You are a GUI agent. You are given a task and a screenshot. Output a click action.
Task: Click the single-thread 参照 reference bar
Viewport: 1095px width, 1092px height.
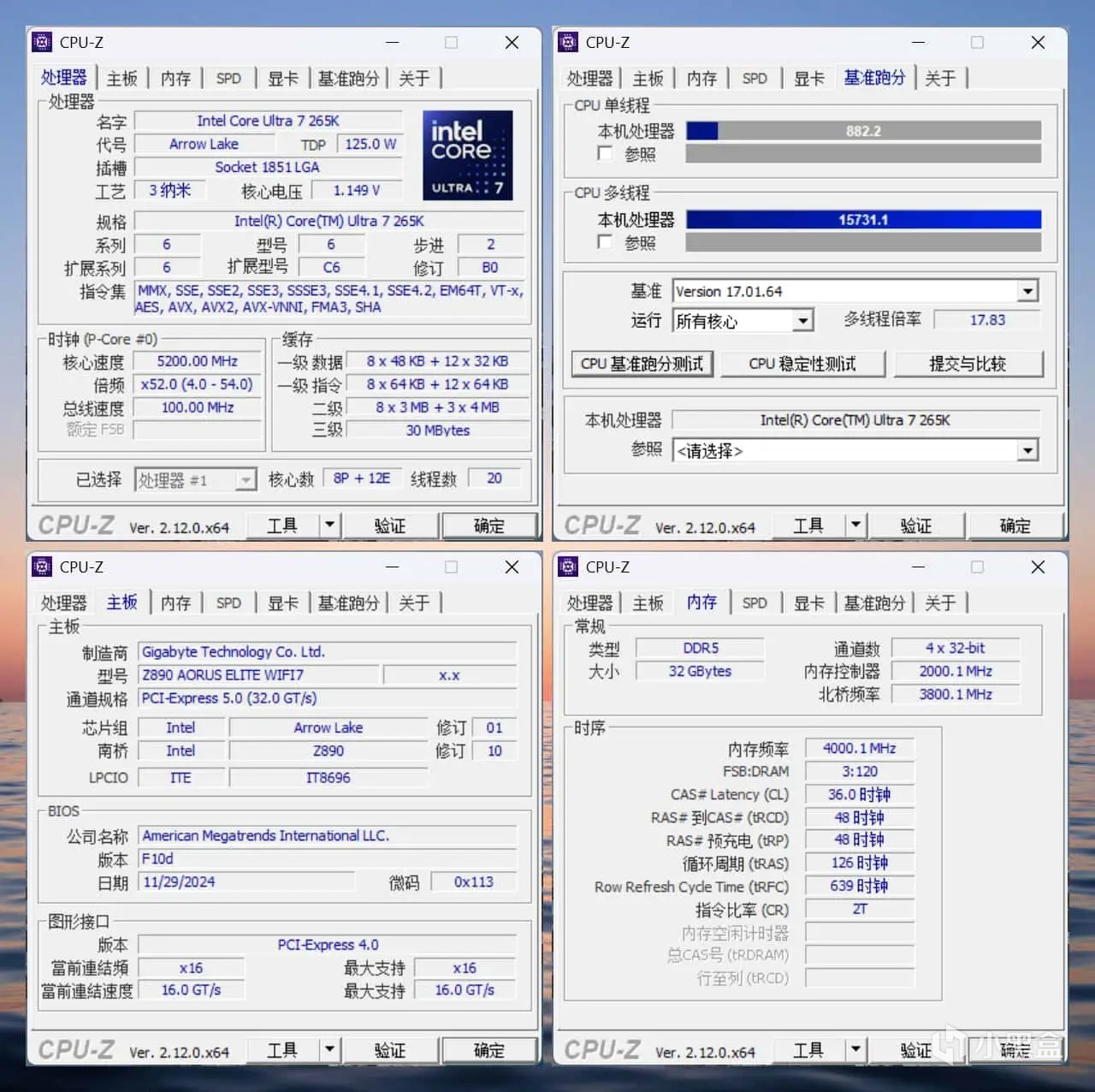(863, 154)
